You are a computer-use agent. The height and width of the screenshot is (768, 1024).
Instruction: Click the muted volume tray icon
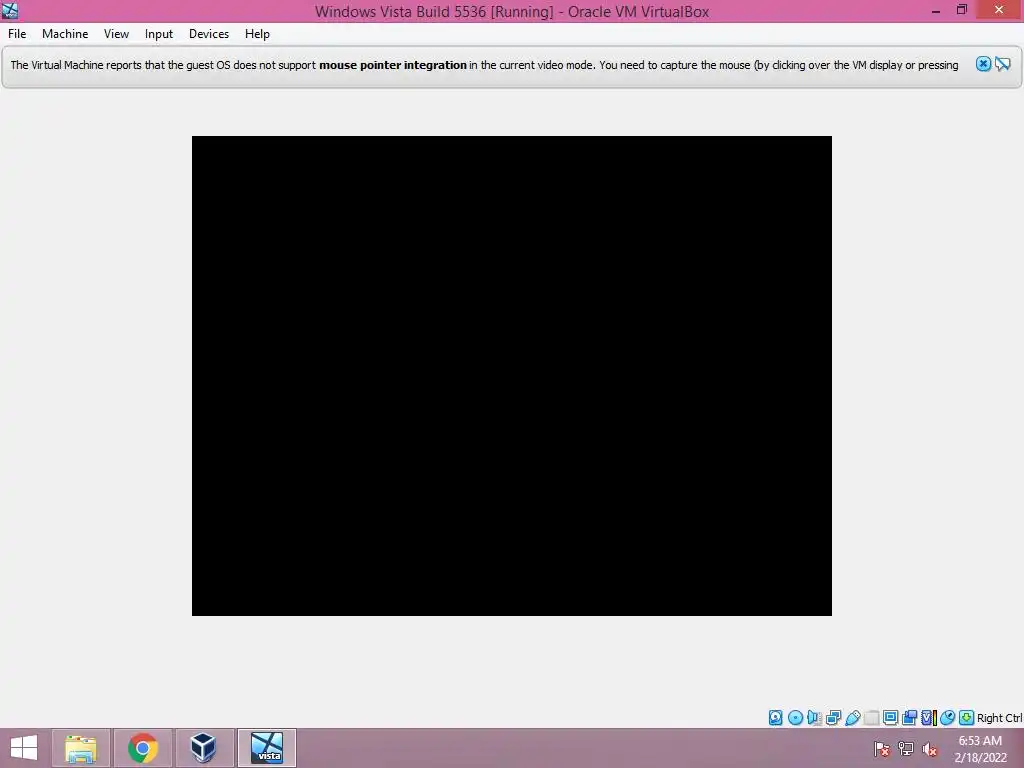click(929, 749)
